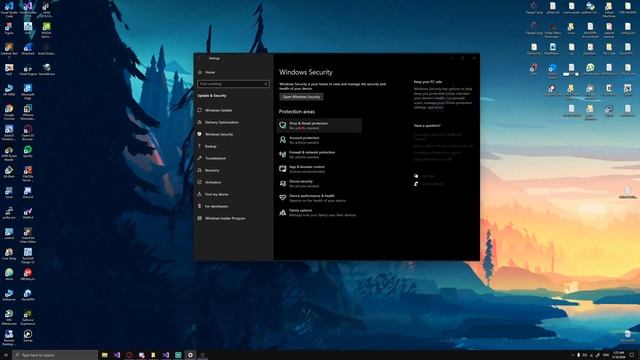Select VMware Workstation desktop icon

click(x=28, y=112)
